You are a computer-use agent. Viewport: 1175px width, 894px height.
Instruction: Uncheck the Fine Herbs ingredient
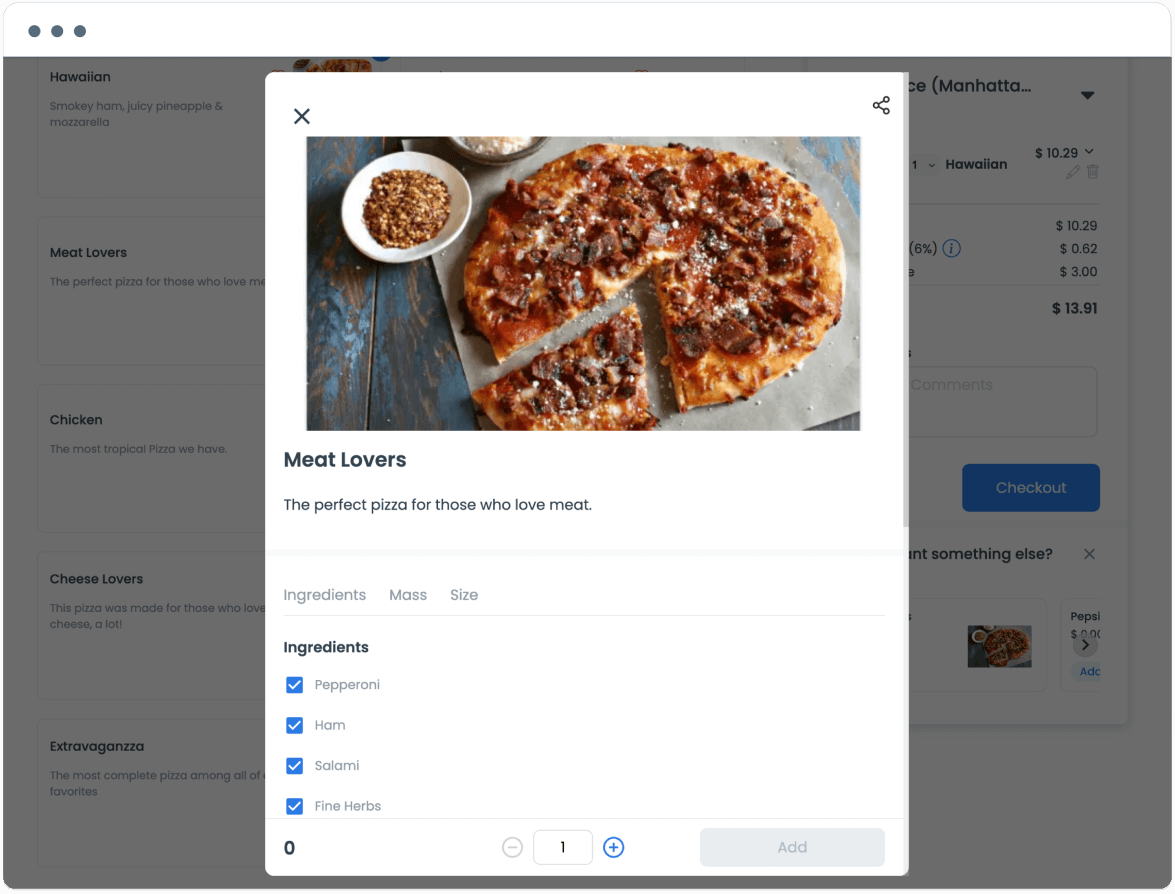coord(294,806)
